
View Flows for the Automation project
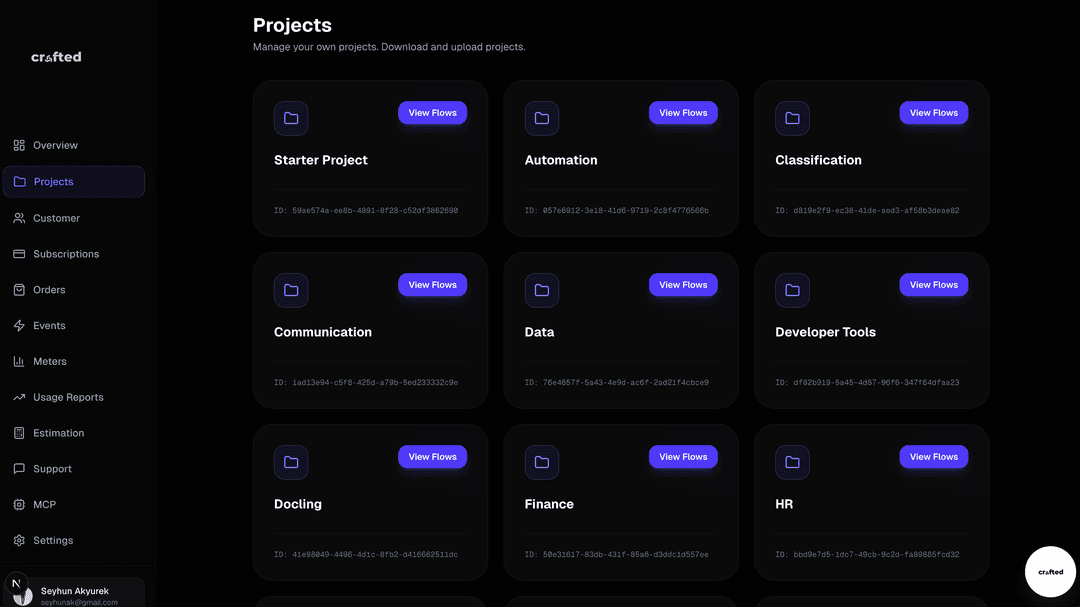coord(683,113)
